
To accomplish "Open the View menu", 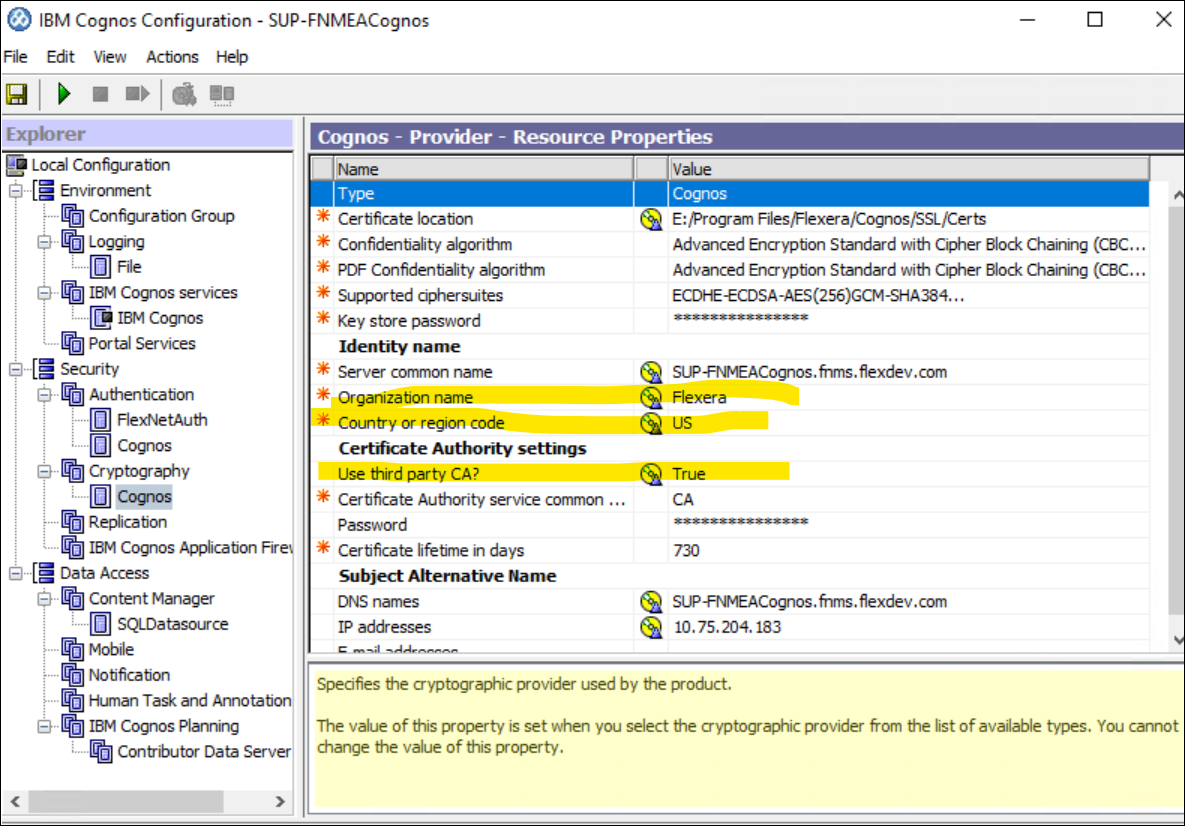I will point(110,57).
